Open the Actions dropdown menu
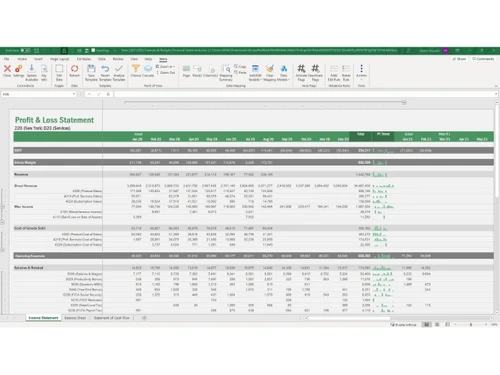Viewport: 500px width, 375px height. coord(361,72)
